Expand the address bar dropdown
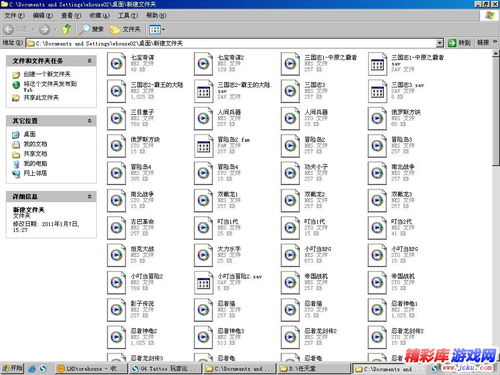Viewport: 500px width, 375px height. click(x=440, y=43)
